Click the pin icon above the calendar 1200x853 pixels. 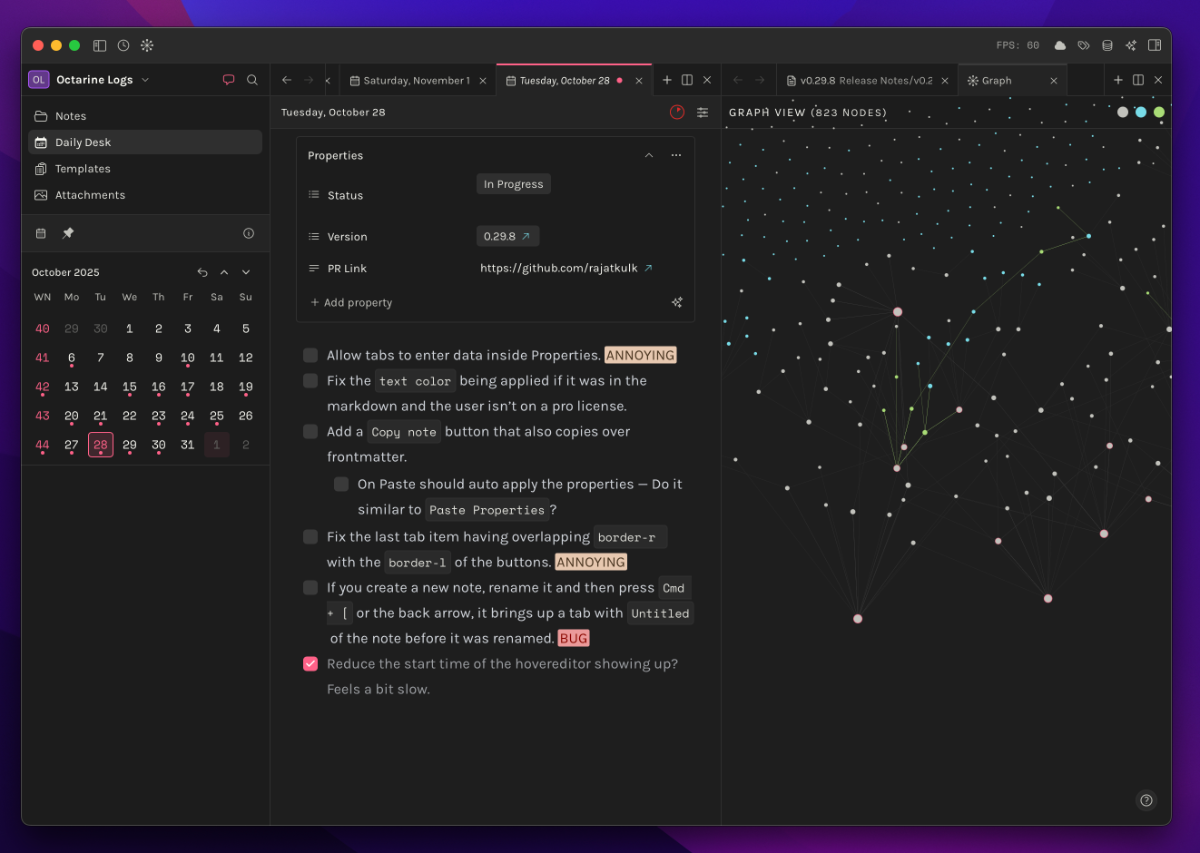[68, 233]
